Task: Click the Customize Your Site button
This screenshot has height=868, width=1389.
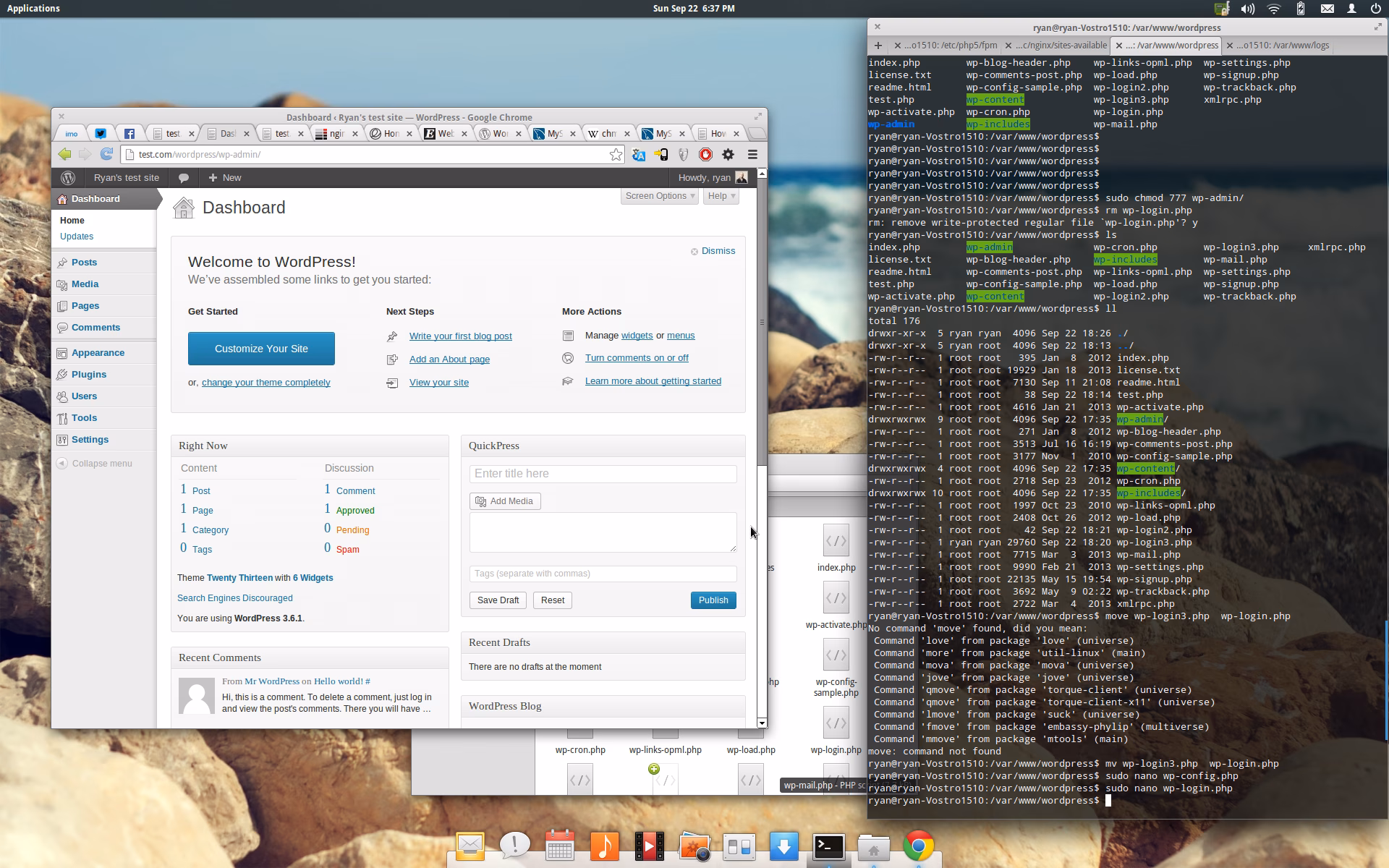Action: coord(261,349)
